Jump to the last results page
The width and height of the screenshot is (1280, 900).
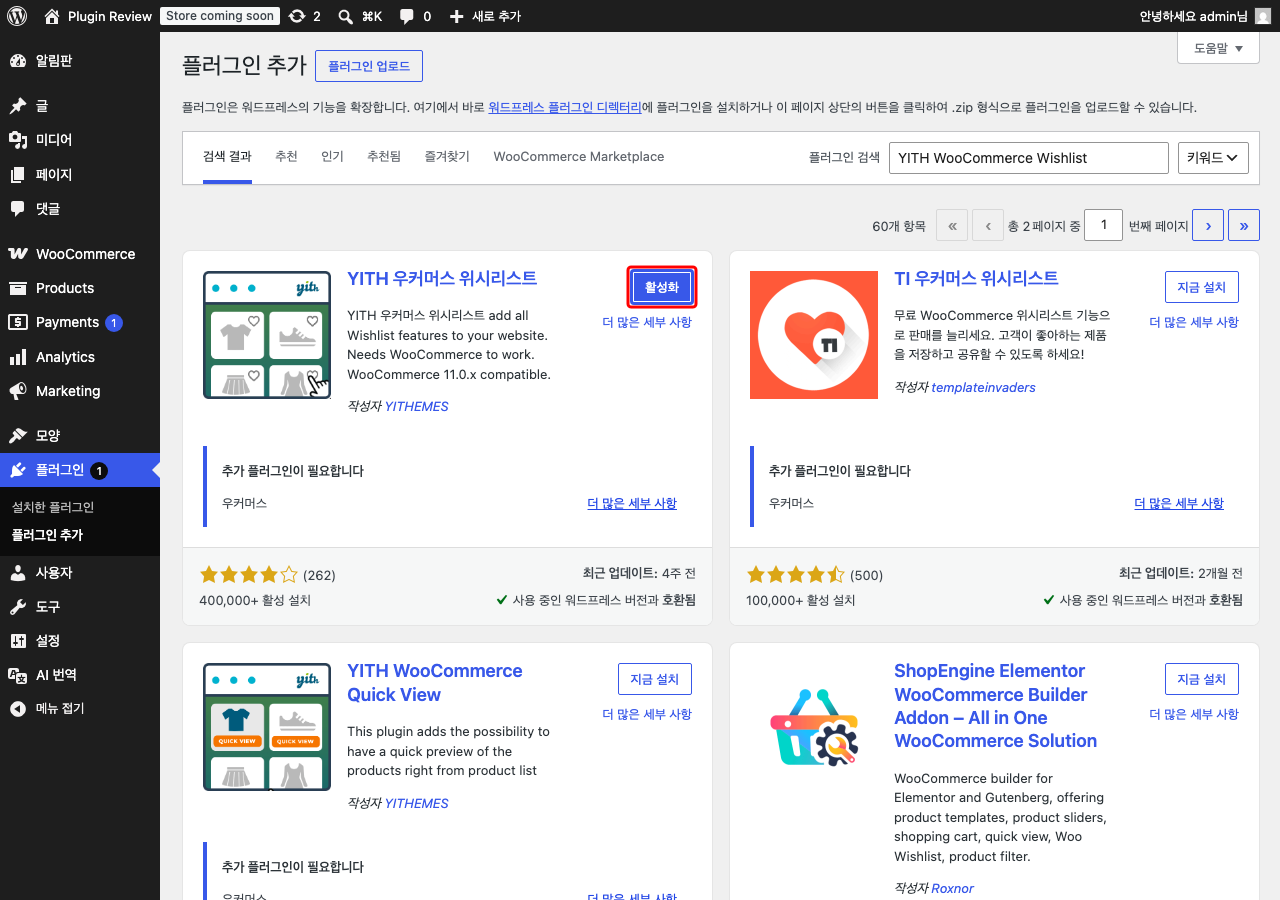coord(1244,226)
